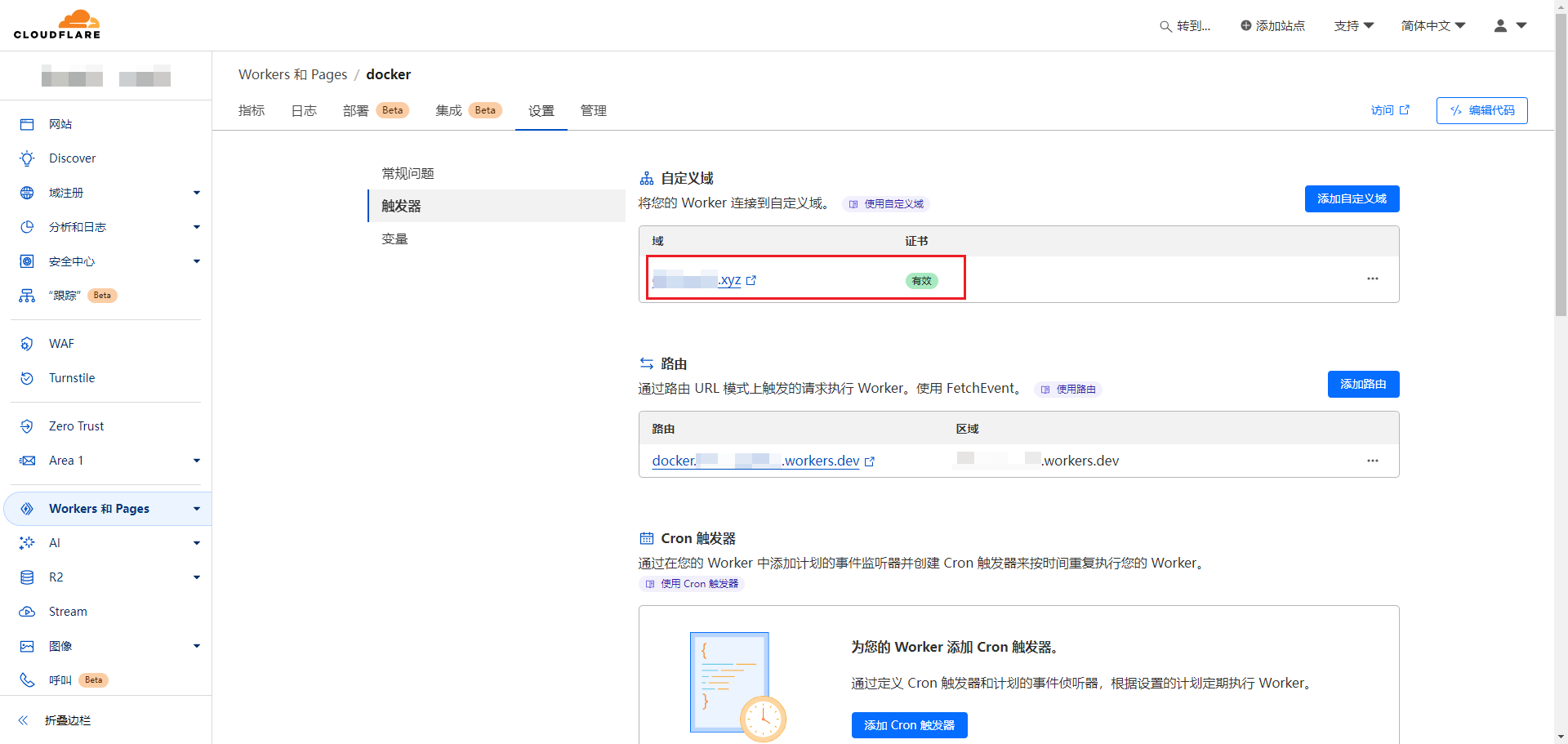Click the 添加自定义域 button
1568x744 pixels.
(1352, 198)
